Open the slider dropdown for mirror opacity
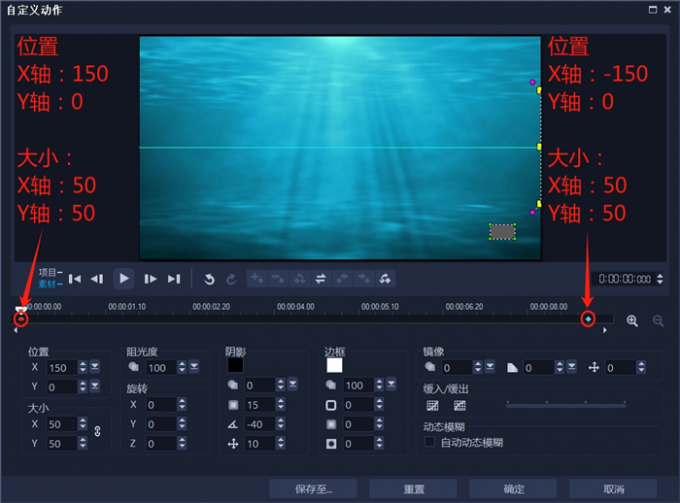Viewport: 680px width, 503px height. [x=490, y=367]
